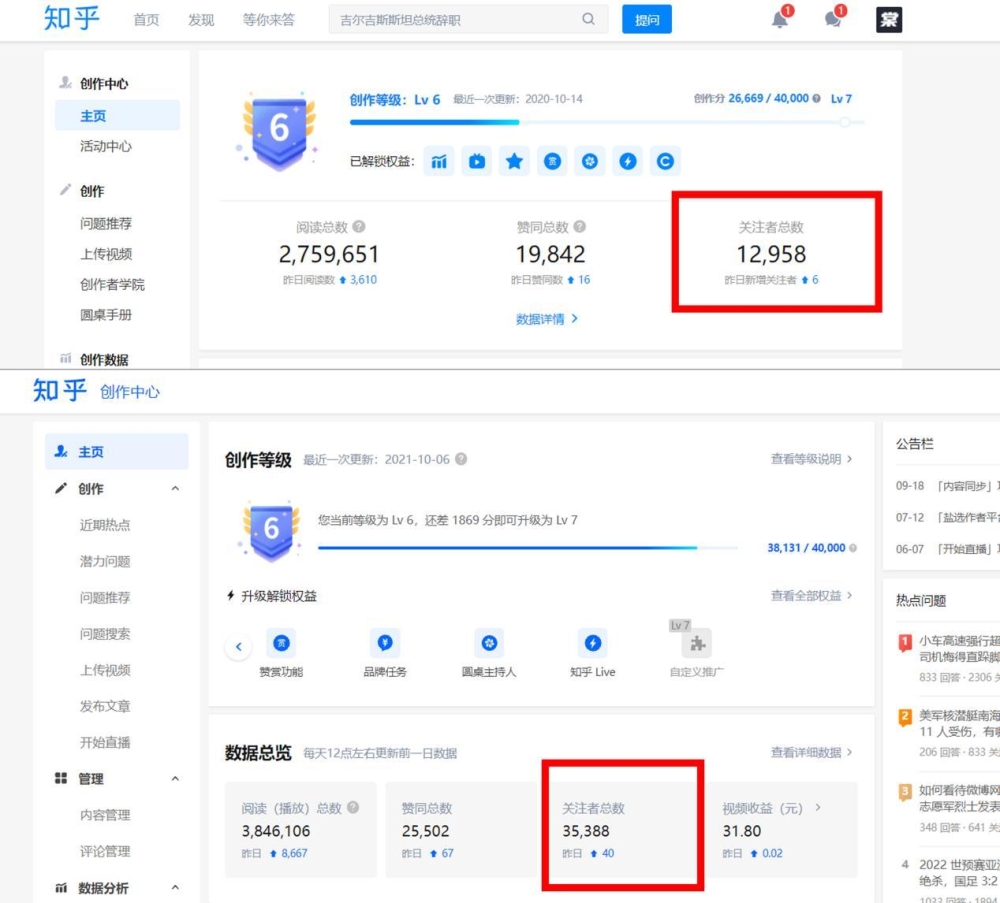Open 问题推荐 in upper sidebar
1000x903 pixels.
pyautogui.click(x=106, y=223)
